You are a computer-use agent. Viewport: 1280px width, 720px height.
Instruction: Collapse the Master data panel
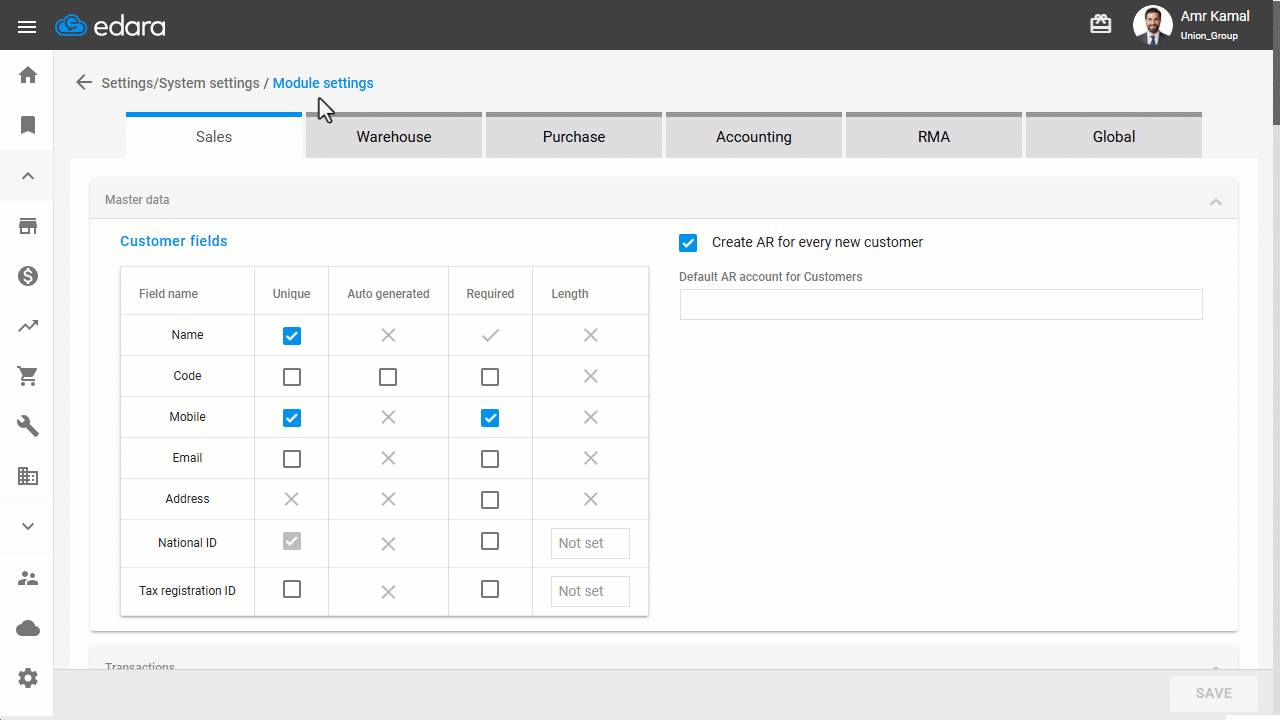(1216, 201)
